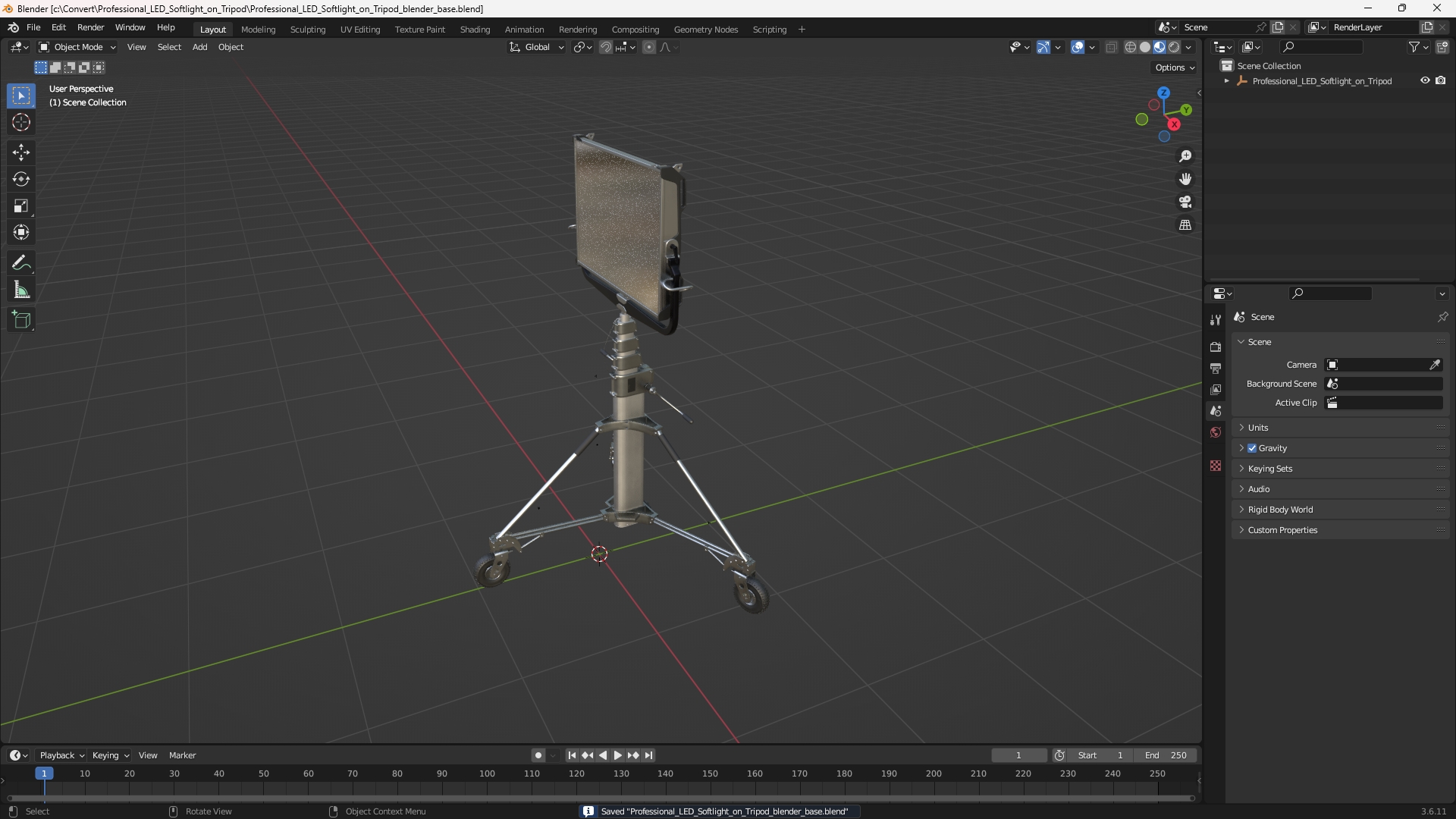Click the Z axis on navigation gizmo

(1163, 93)
